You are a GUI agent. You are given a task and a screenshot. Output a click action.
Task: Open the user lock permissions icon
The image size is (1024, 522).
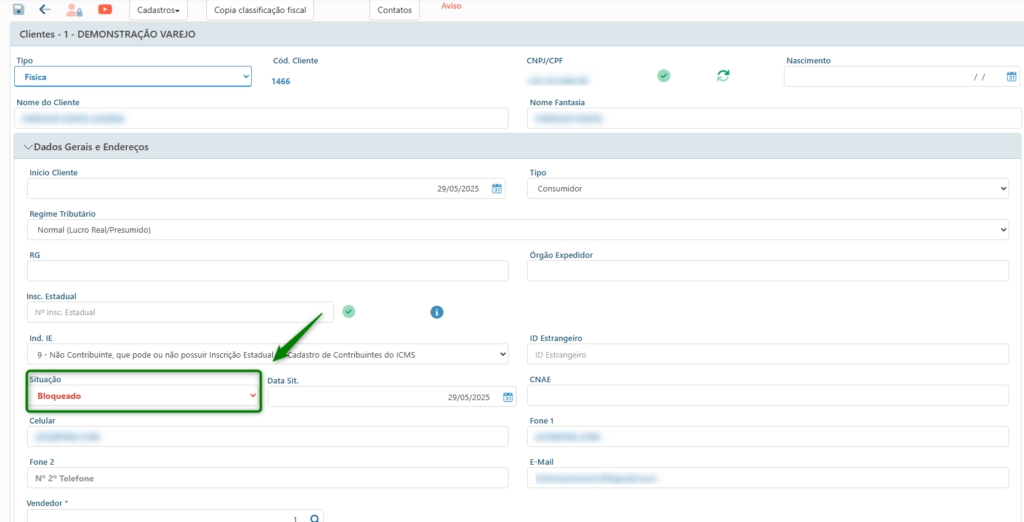74,10
